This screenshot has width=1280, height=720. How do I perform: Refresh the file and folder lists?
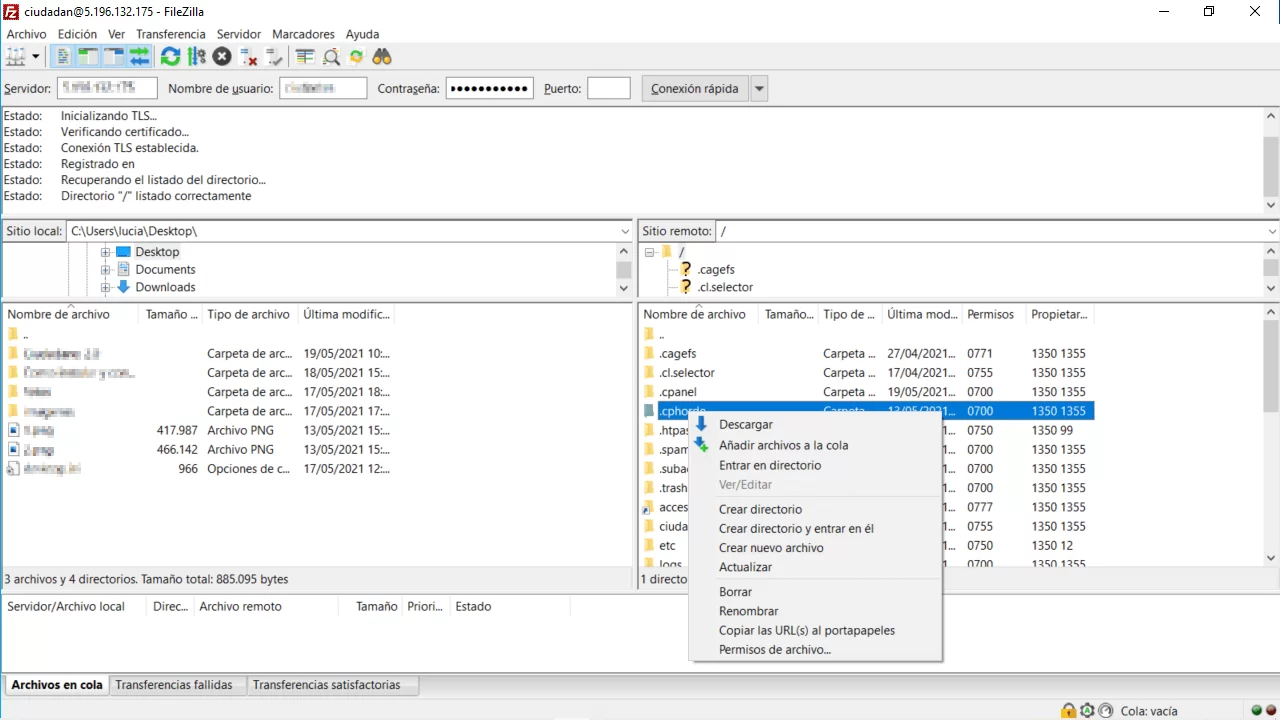(171, 57)
